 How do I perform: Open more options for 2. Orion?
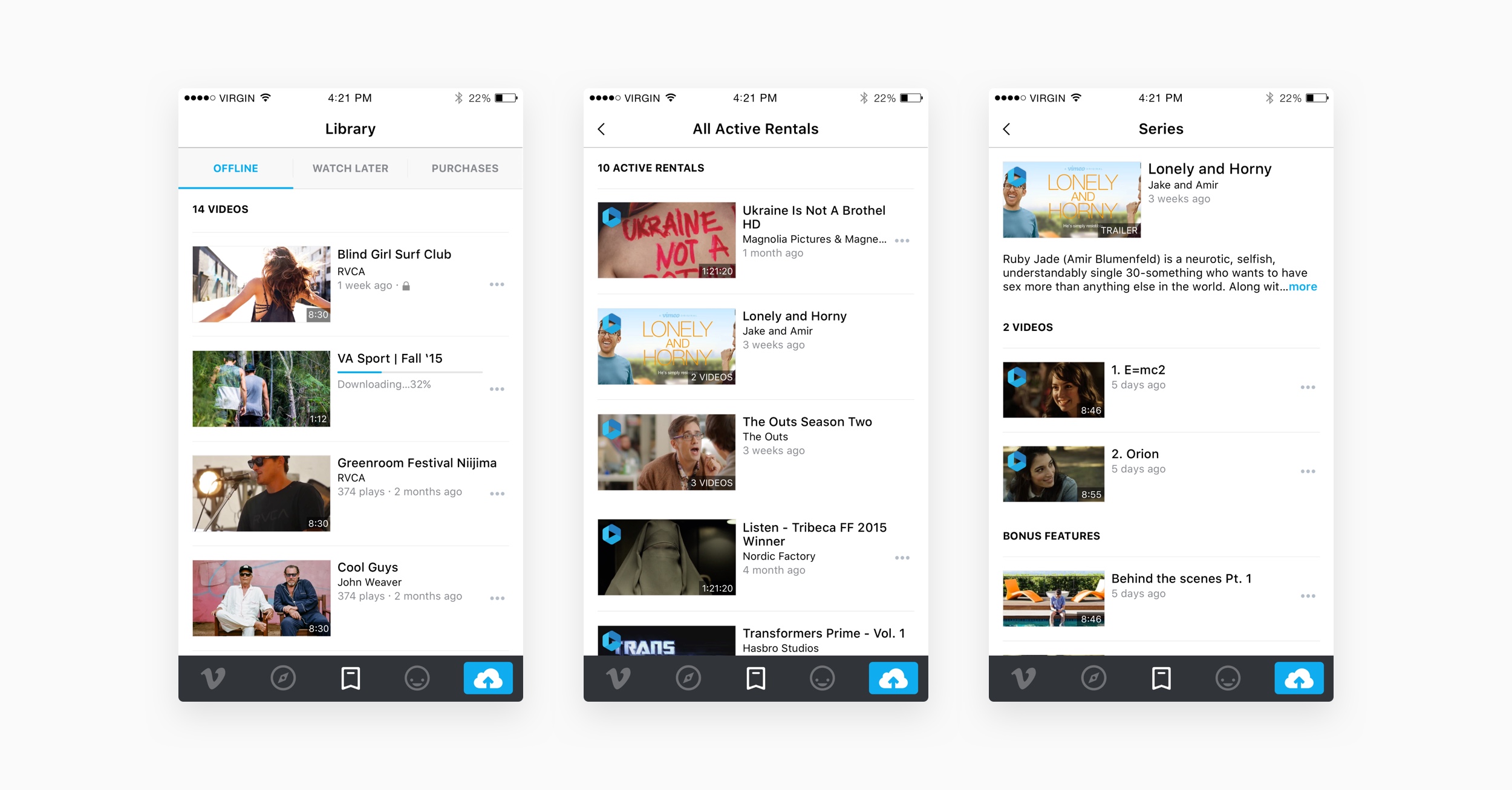[1308, 471]
